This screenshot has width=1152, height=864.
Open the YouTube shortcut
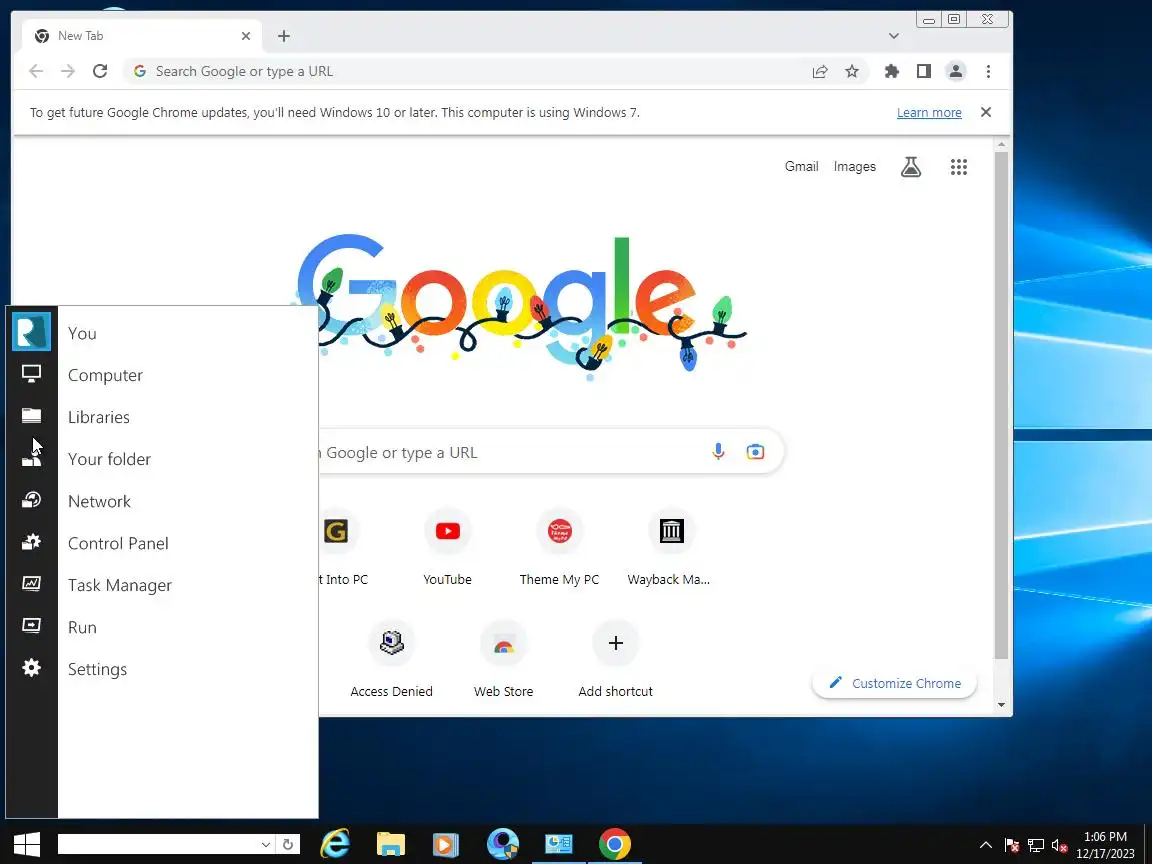(x=447, y=547)
